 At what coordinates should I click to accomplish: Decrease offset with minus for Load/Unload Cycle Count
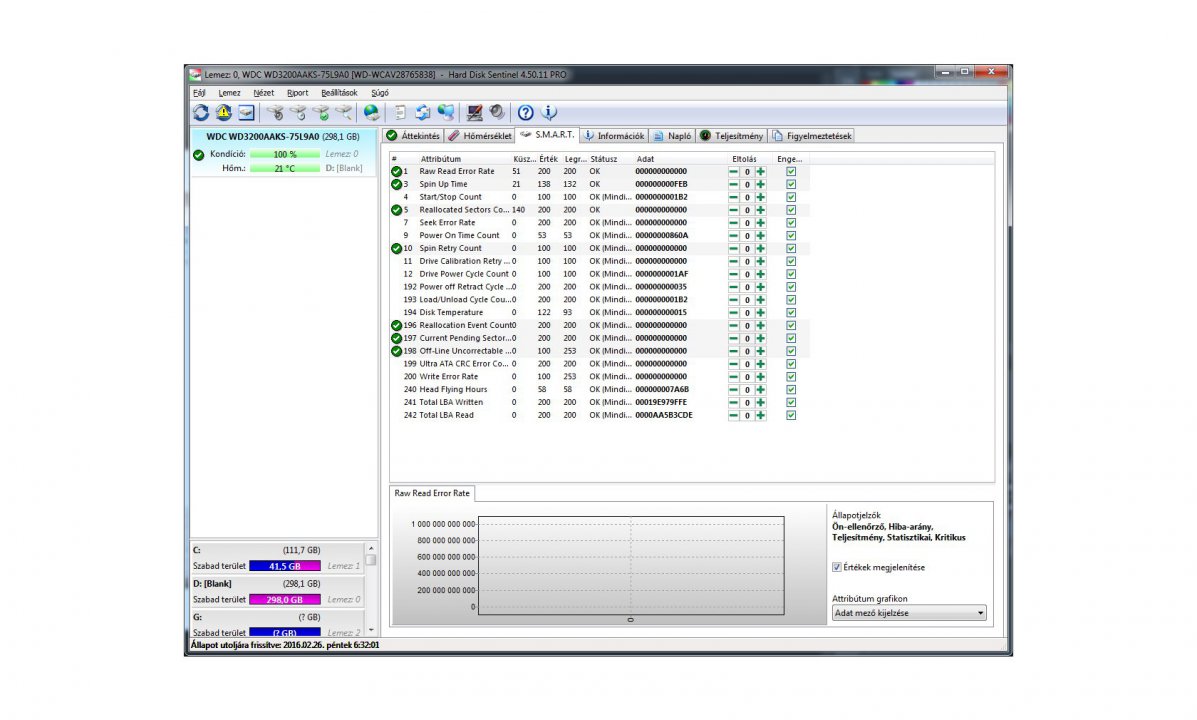[733, 300]
